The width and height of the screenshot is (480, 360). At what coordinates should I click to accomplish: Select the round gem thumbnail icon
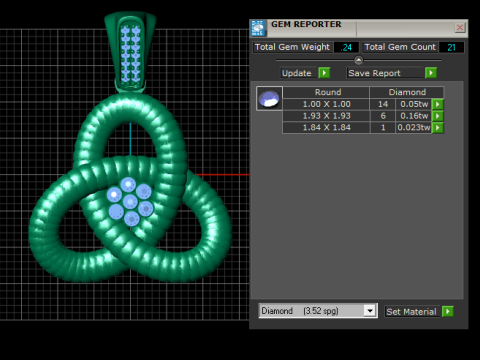click(269, 98)
